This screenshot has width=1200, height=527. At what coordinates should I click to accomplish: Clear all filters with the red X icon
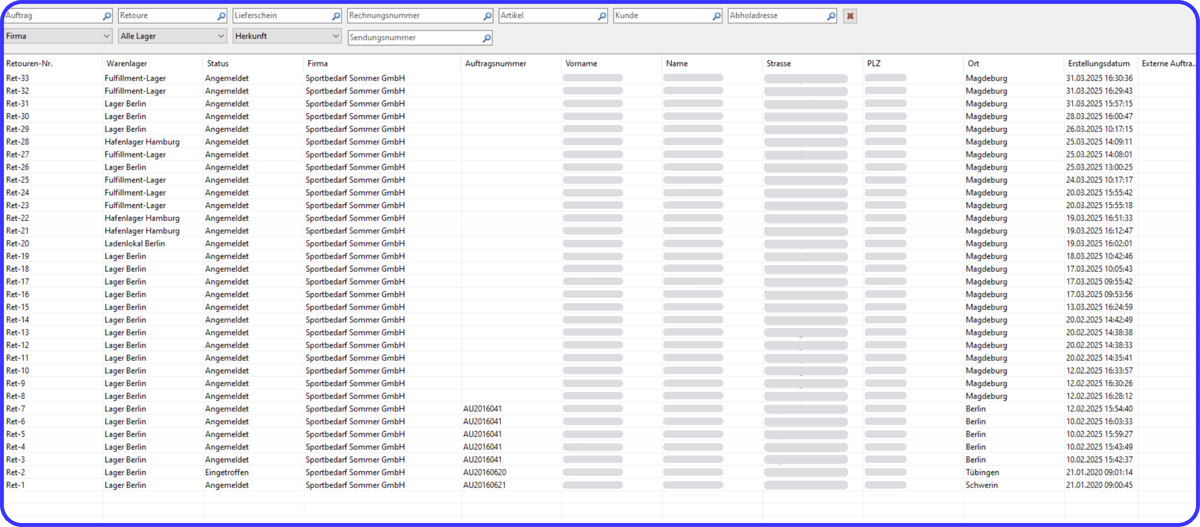[850, 17]
